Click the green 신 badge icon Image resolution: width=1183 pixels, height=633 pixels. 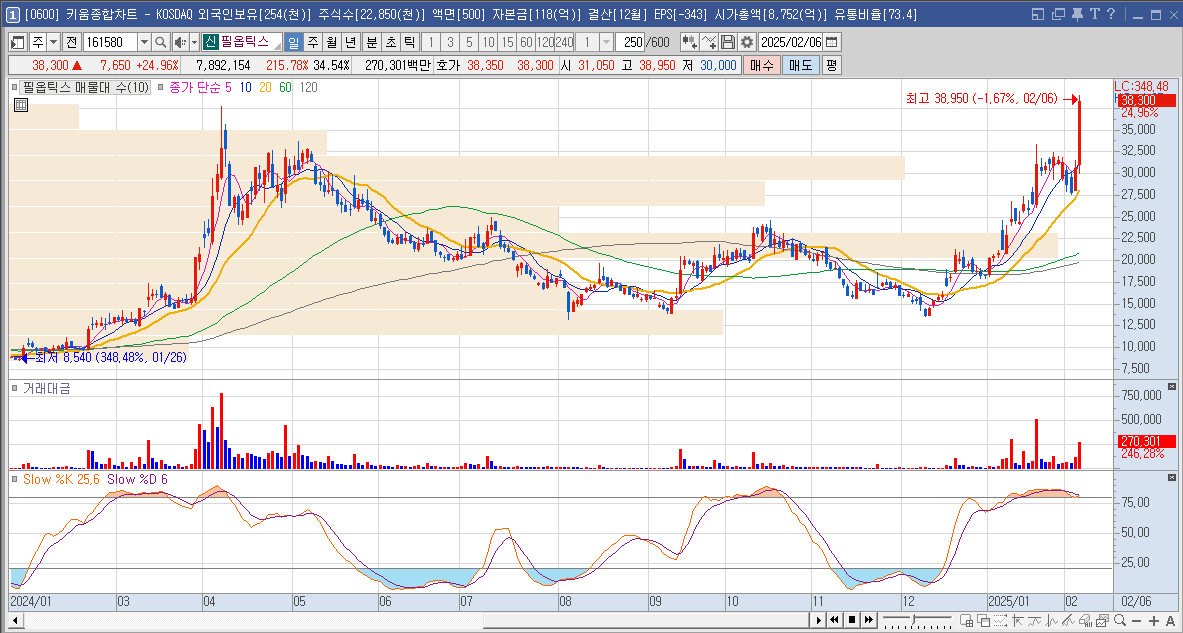210,41
